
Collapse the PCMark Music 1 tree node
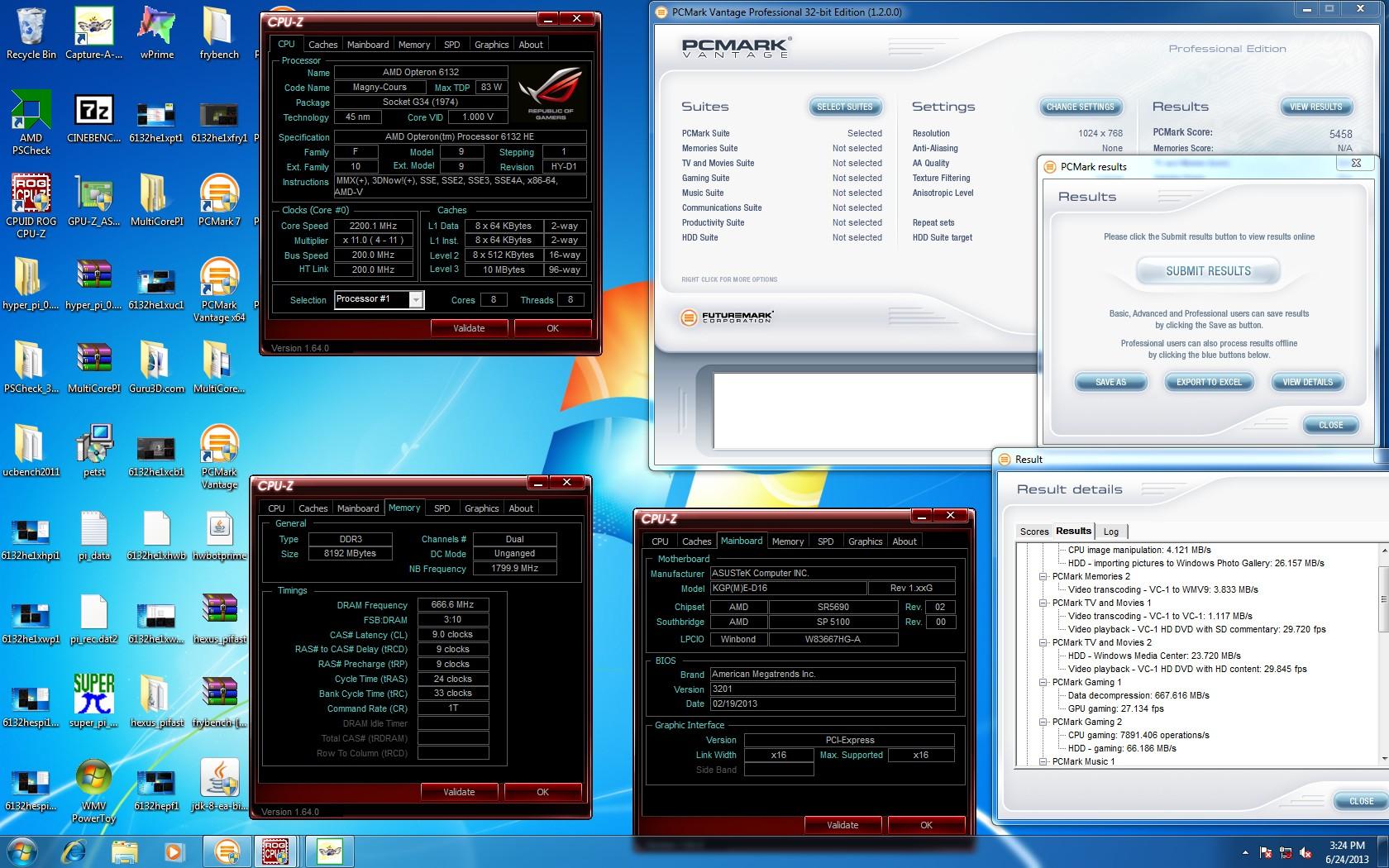1043,761
